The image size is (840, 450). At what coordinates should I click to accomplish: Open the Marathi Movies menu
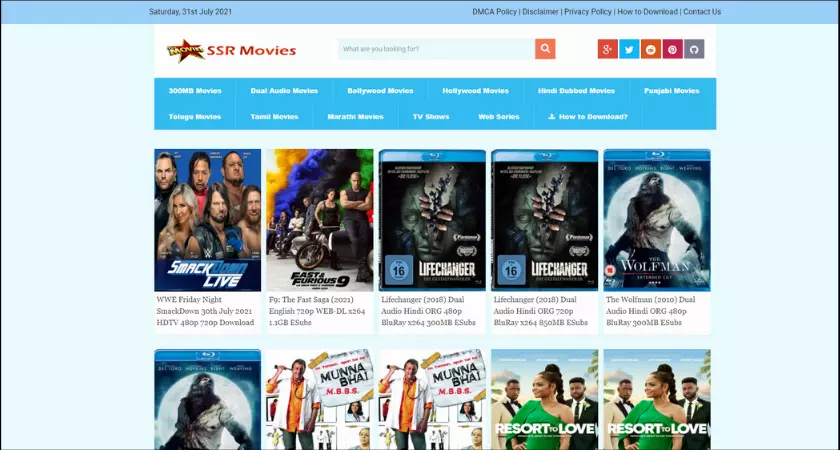(x=356, y=116)
